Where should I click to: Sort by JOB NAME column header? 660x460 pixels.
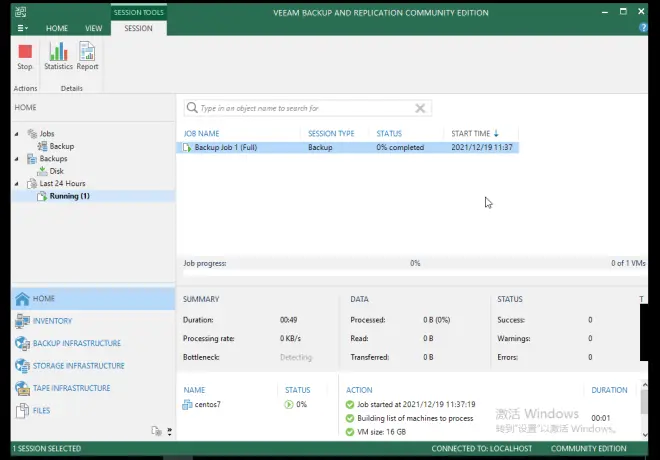tap(201, 133)
